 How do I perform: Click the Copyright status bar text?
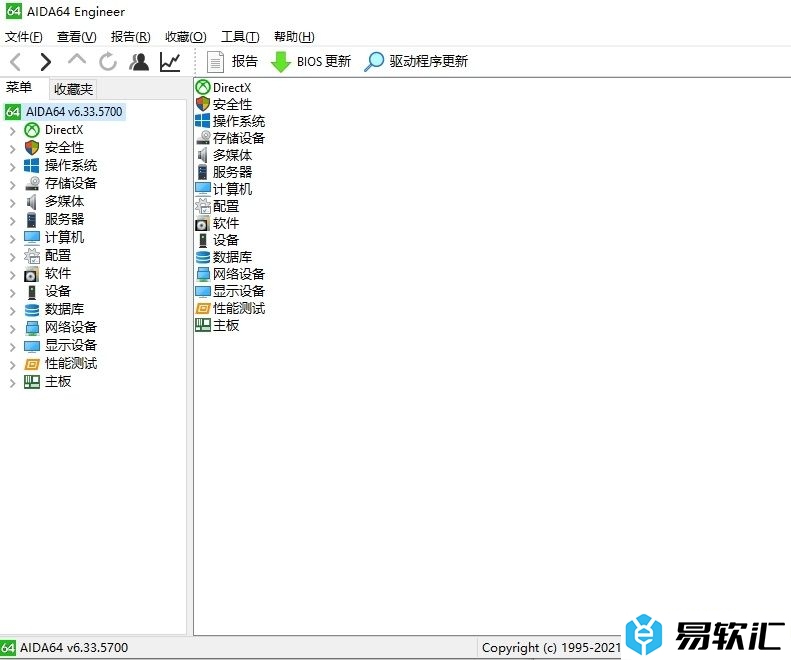click(x=551, y=647)
